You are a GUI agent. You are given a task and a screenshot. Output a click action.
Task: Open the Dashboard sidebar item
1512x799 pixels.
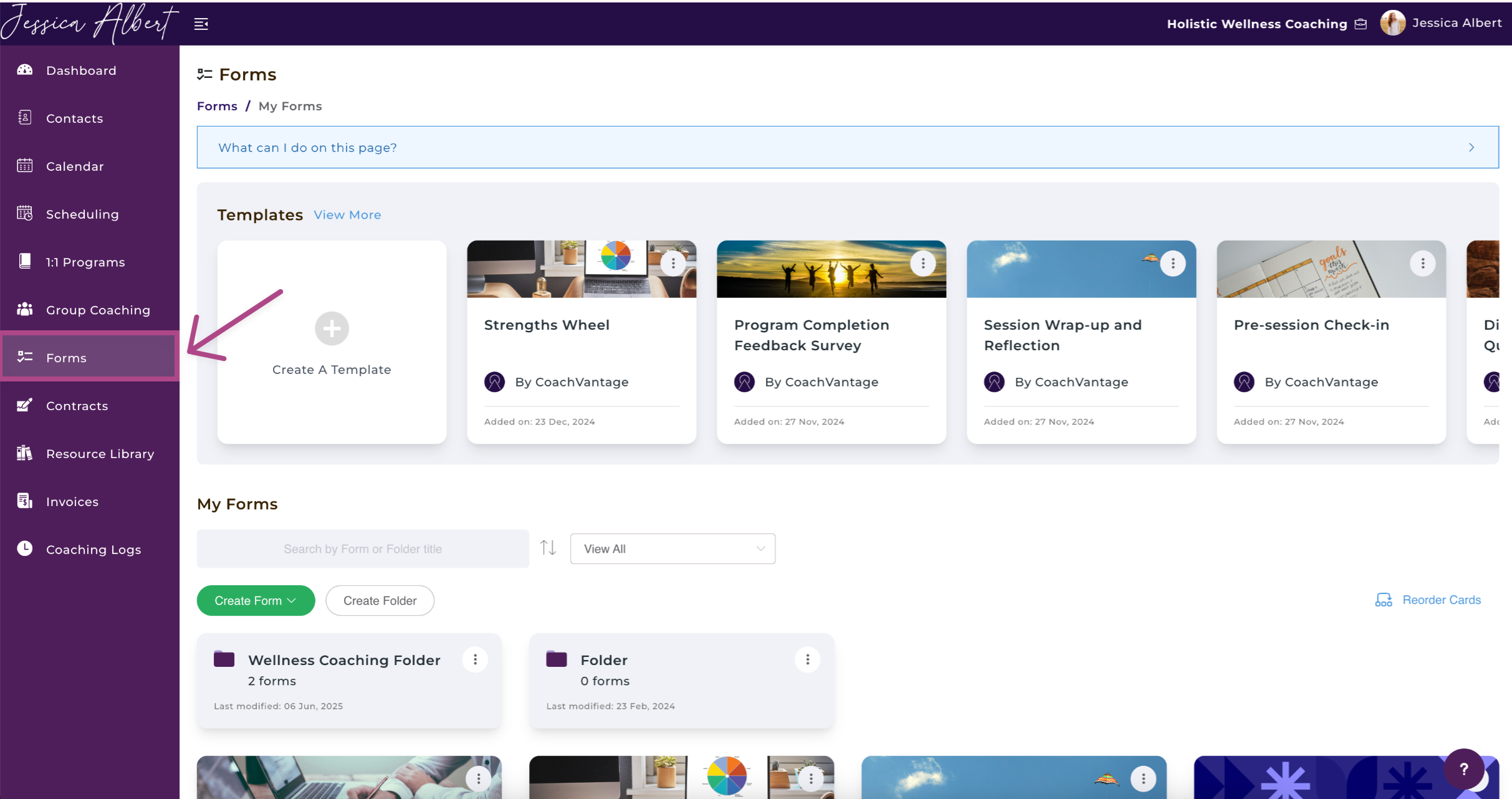pyautogui.click(x=90, y=70)
